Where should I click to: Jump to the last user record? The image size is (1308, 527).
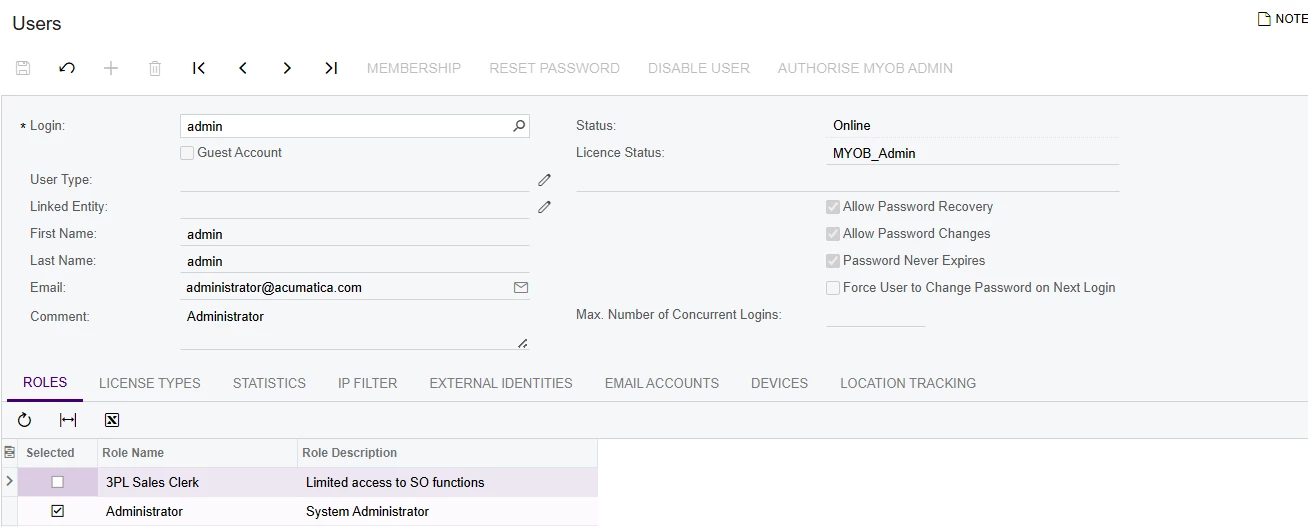coord(331,68)
